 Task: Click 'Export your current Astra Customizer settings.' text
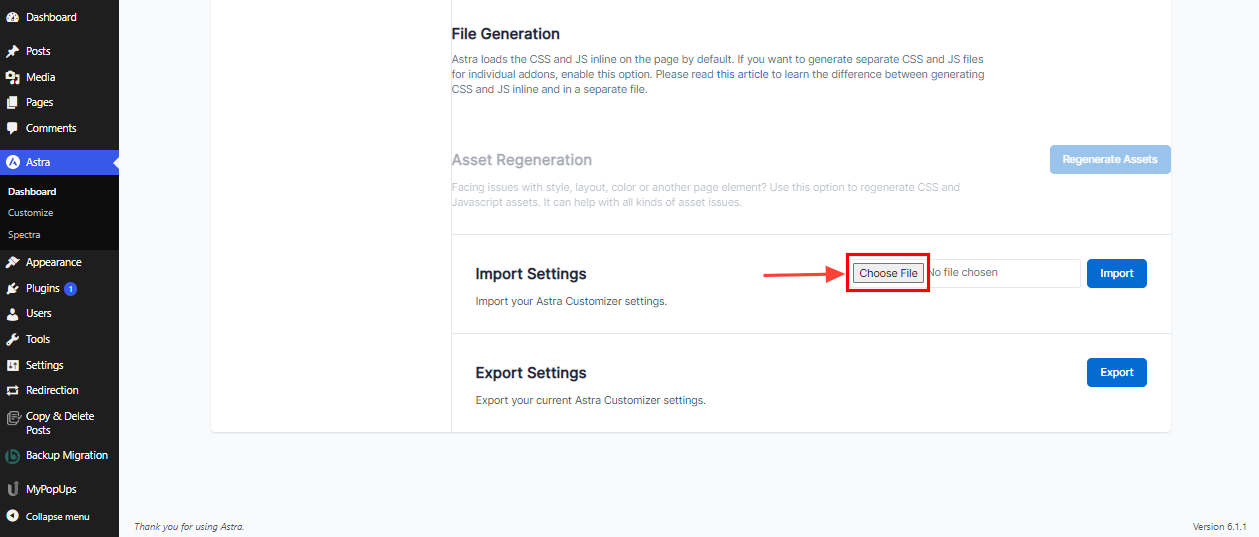pyautogui.click(x=591, y=400)
